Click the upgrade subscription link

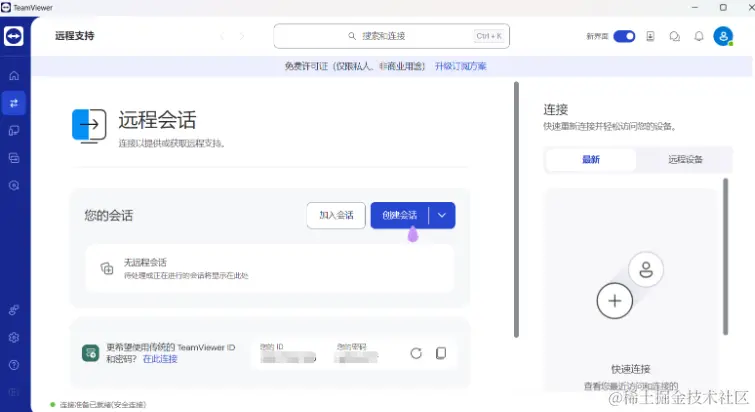[x=460, y=66]
